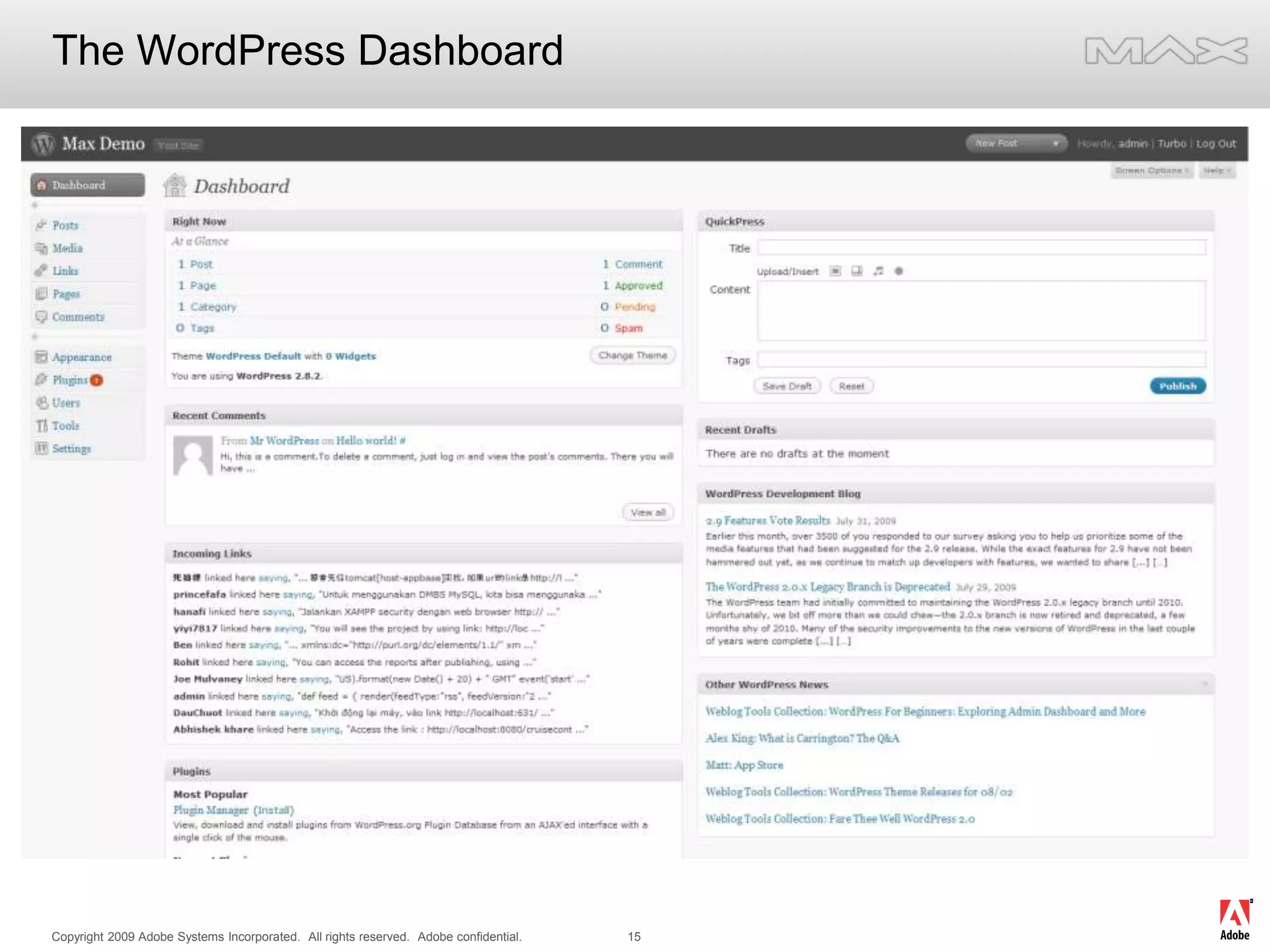1270x952 pixels.
Task: Open the 0 Spam comments link
Action: click(621, 328)
